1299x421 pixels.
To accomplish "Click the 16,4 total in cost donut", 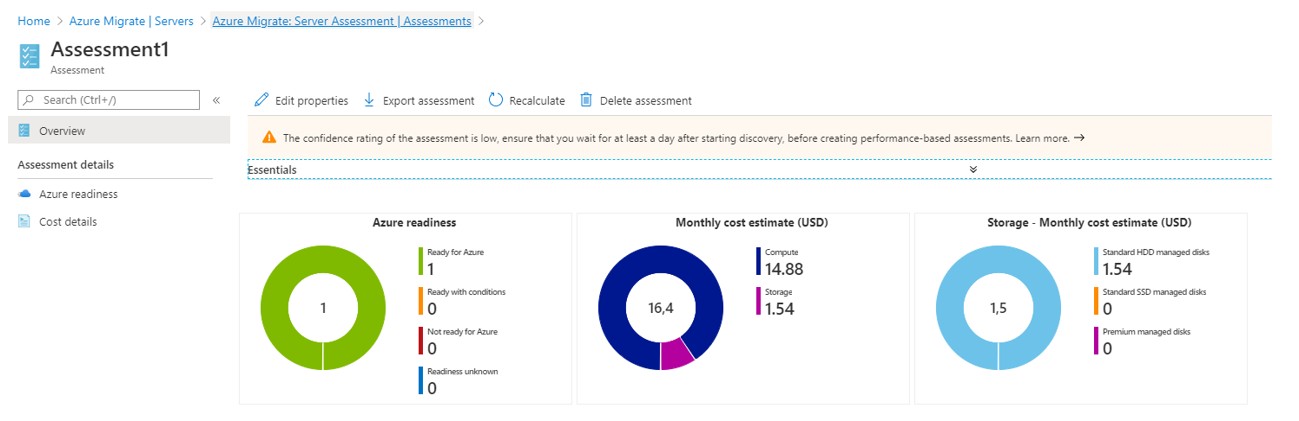I will click(x=661, y=308).
